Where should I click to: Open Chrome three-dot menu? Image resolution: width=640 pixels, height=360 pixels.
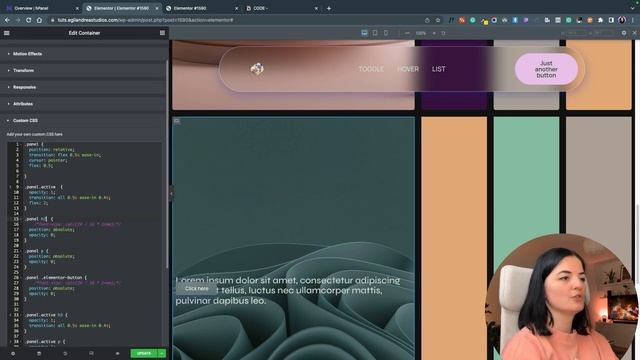pos(633,20)
